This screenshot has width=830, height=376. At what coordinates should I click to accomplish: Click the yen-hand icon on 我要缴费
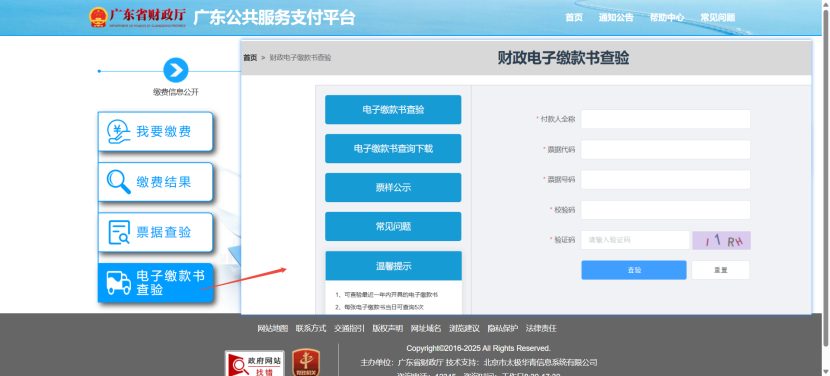119,131
